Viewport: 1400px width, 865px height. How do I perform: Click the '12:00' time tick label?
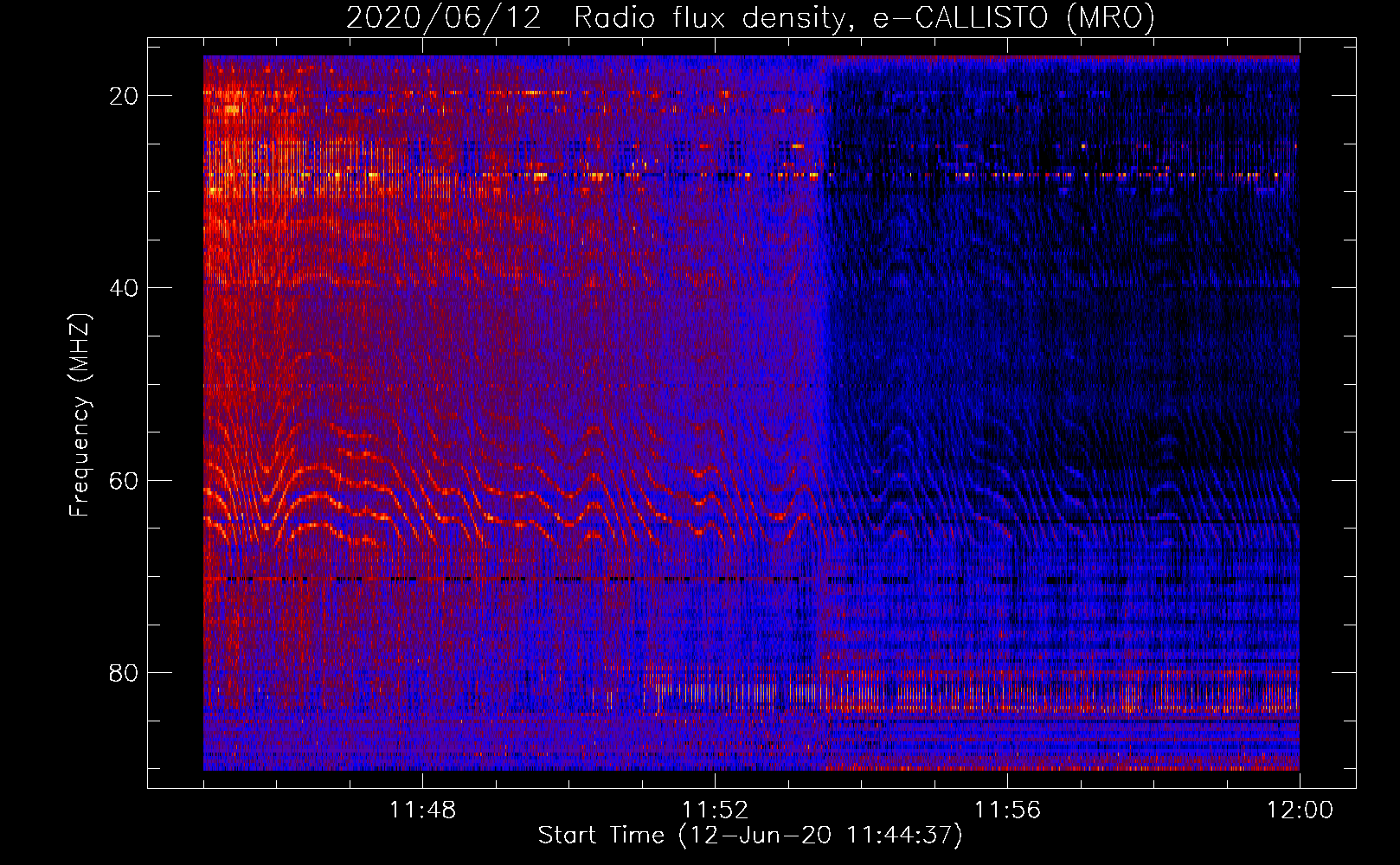pos(1300,811)
